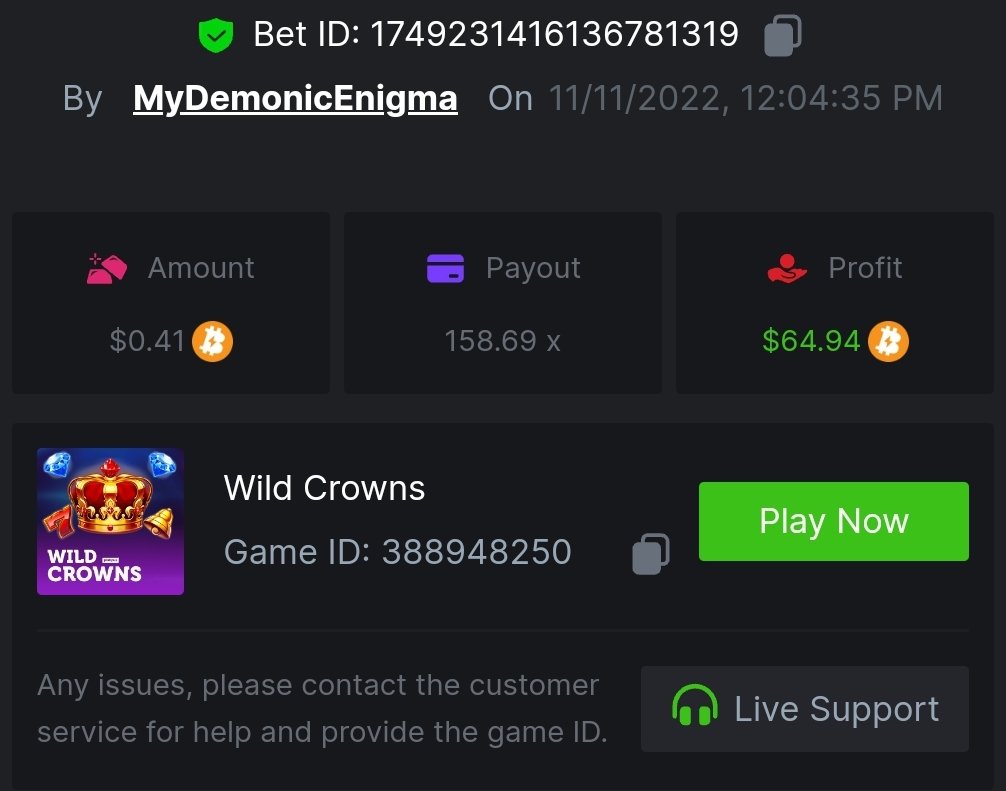Click the 158.69 x payout value
The height and width of the screenshot is (791, 1006).
coord(502,342)
